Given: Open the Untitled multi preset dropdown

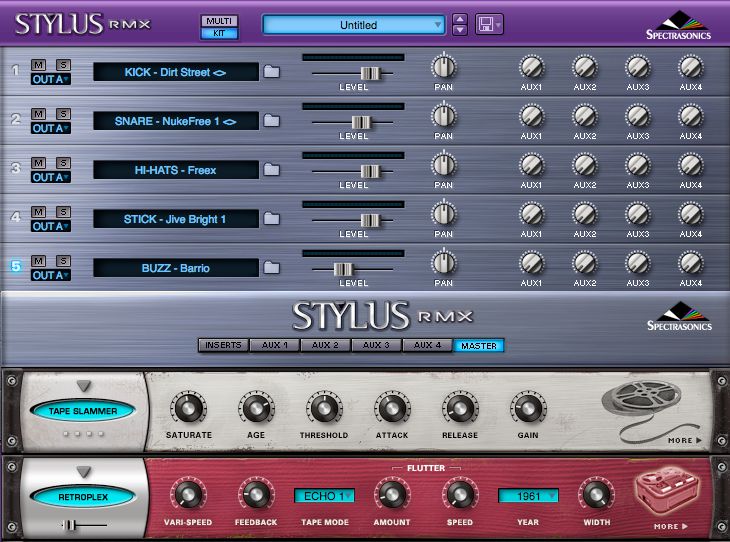Looking at the screenshot, I should tap(353, 25).
